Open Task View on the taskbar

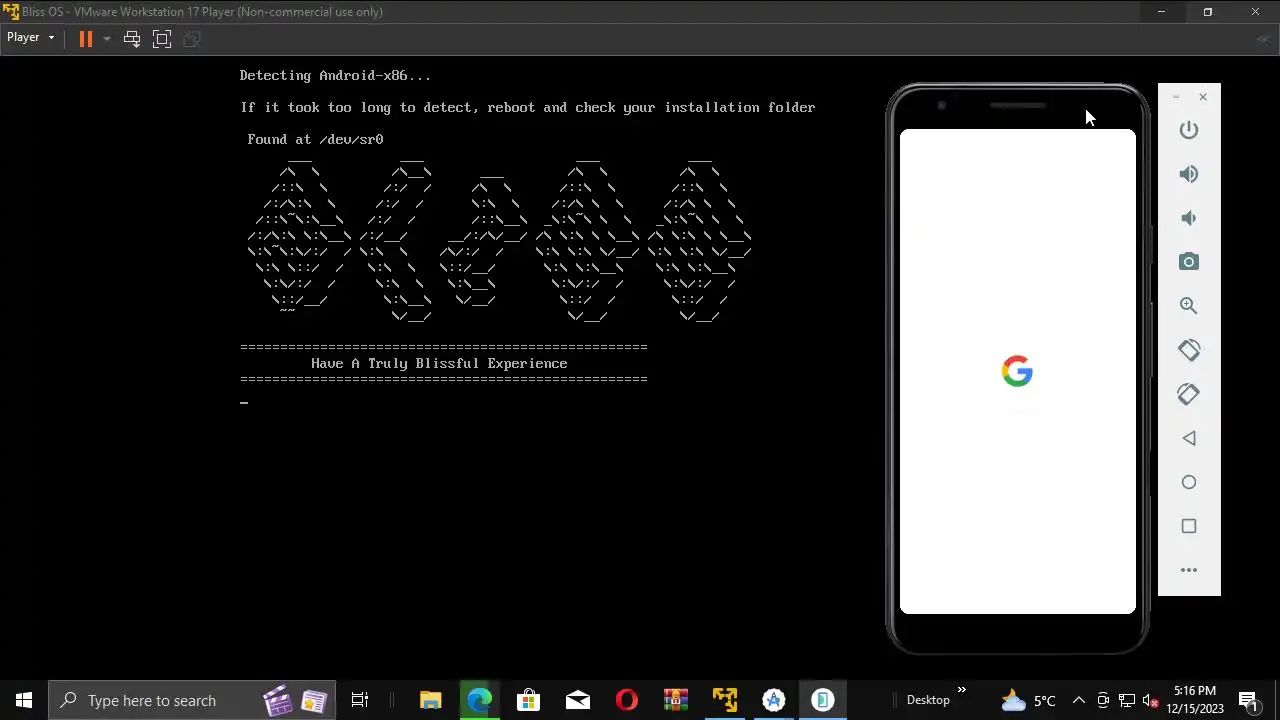[x=360, y=700]
